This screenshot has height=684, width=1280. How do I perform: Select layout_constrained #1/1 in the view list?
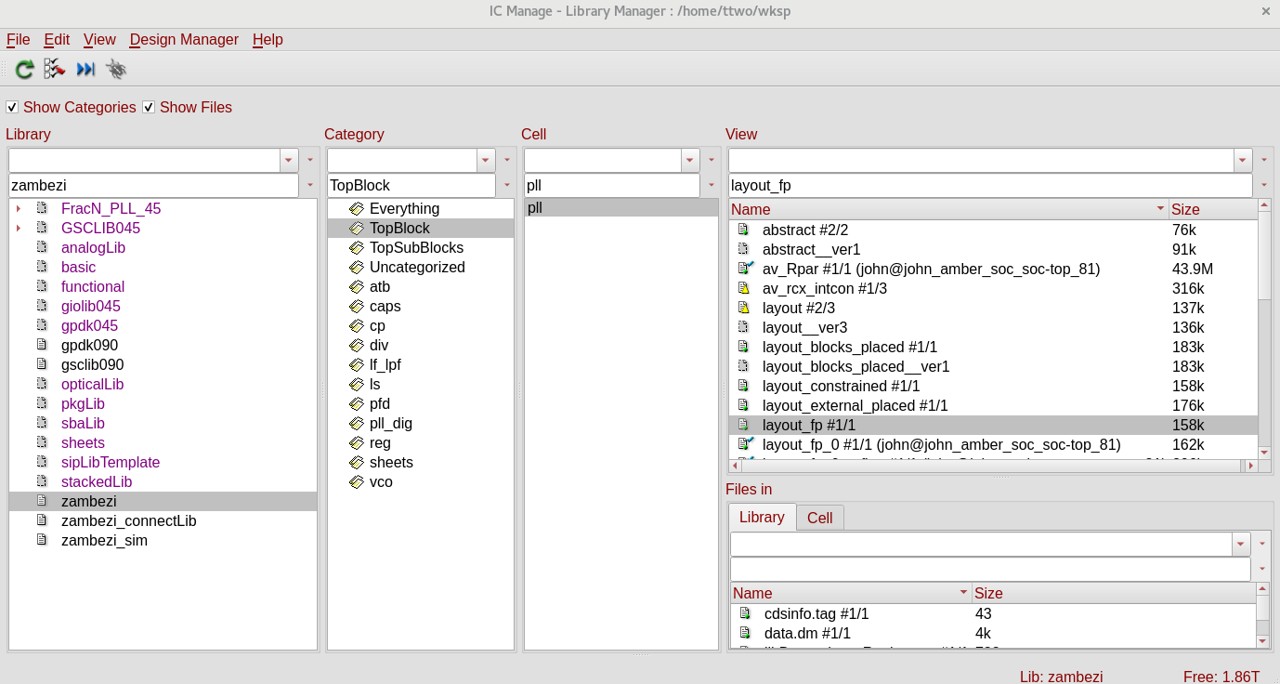(x=840, y=386)
